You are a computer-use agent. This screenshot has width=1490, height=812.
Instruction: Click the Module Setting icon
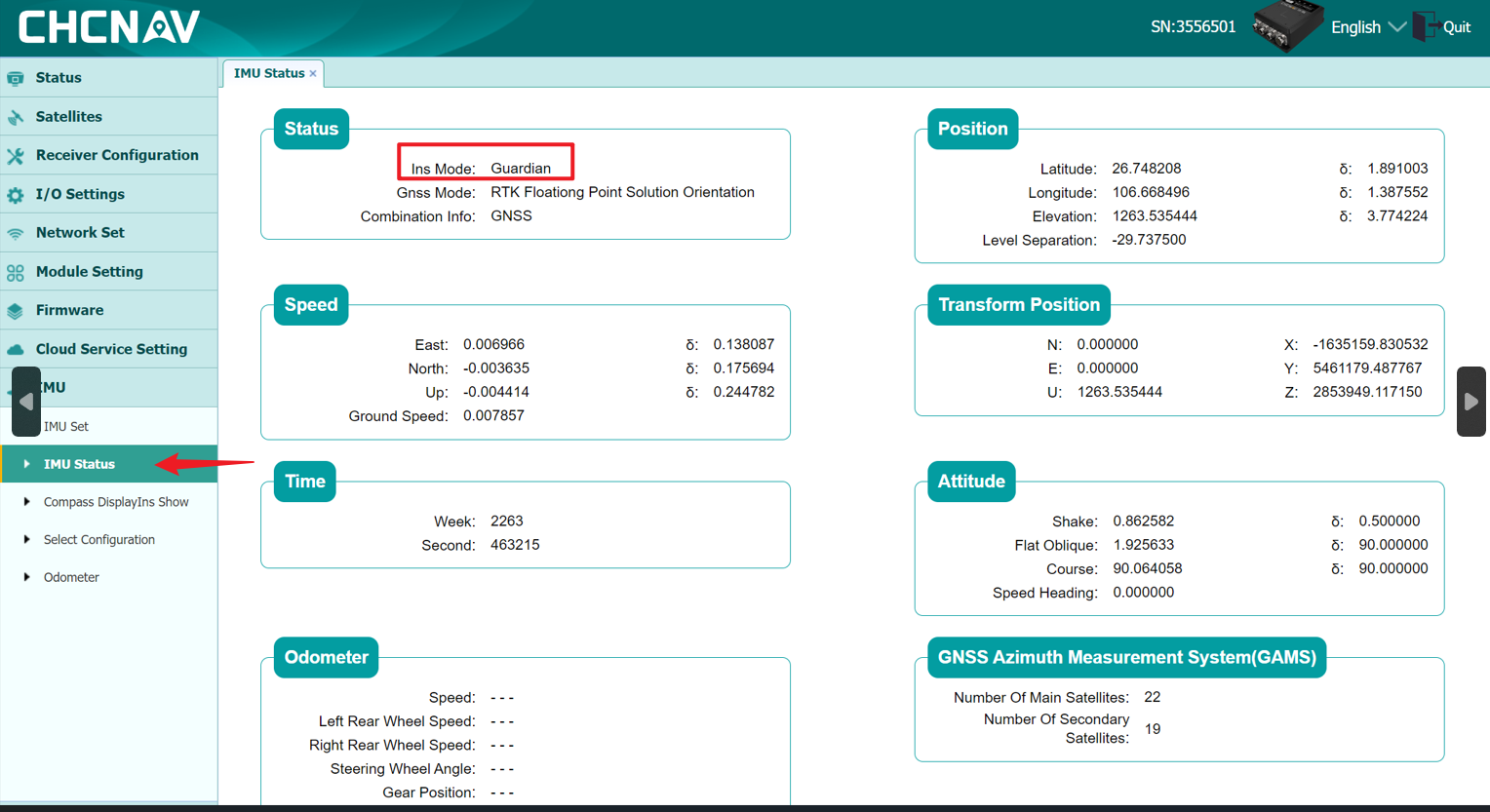click(x=16, y=272)
